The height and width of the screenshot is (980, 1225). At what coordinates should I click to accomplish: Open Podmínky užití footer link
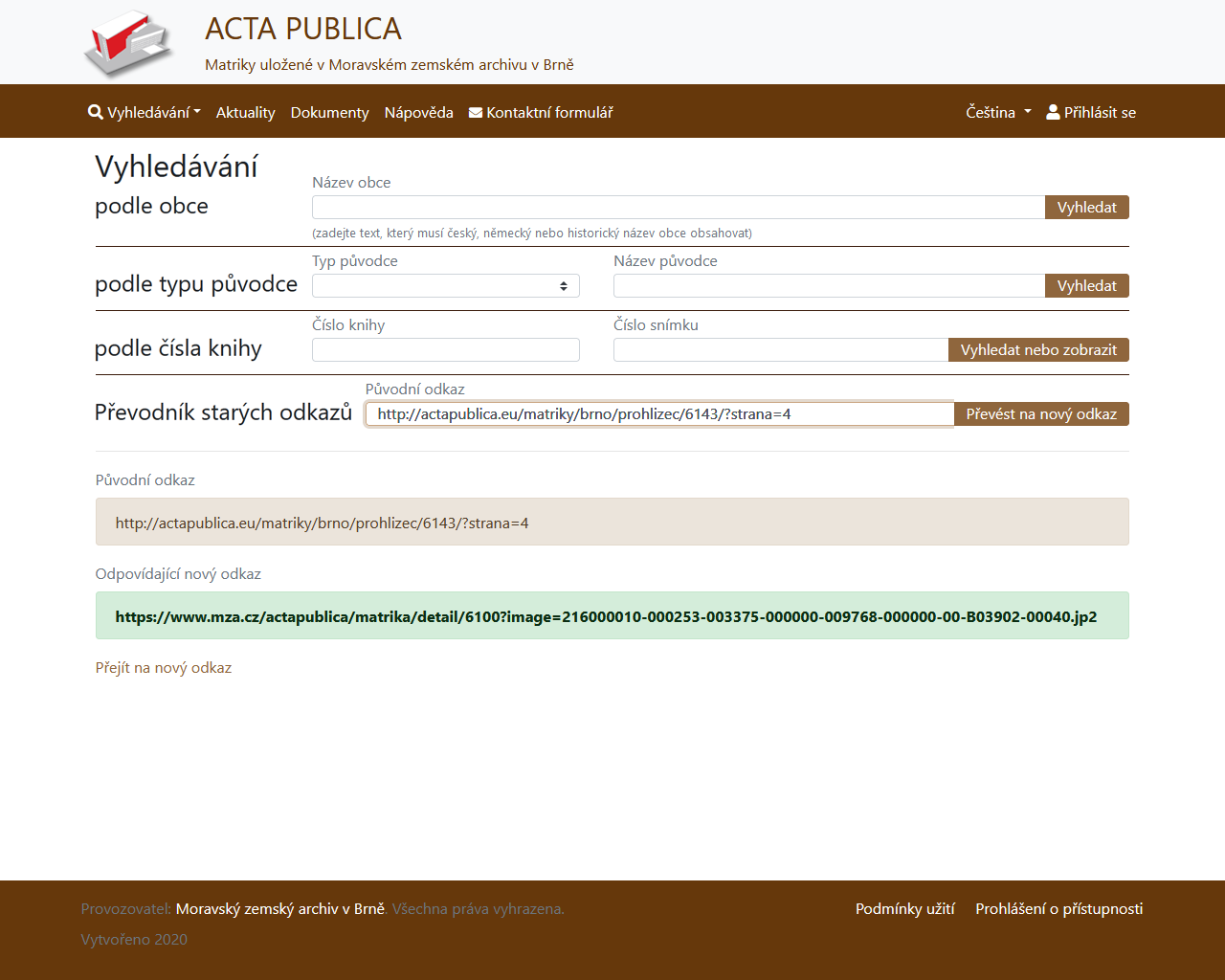tap(905, 909)
